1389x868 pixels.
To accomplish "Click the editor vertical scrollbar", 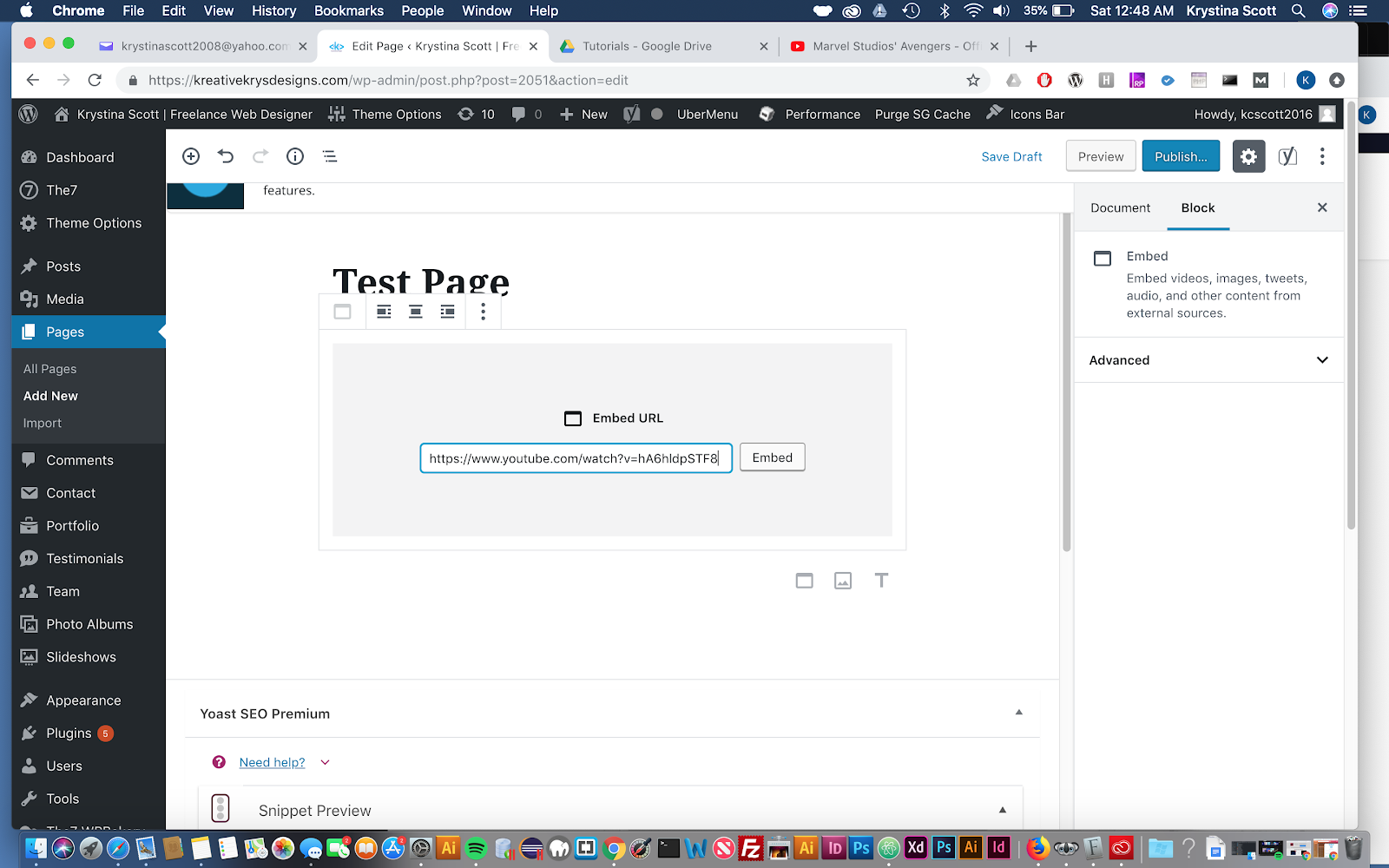I will [x=1066, y=382].
